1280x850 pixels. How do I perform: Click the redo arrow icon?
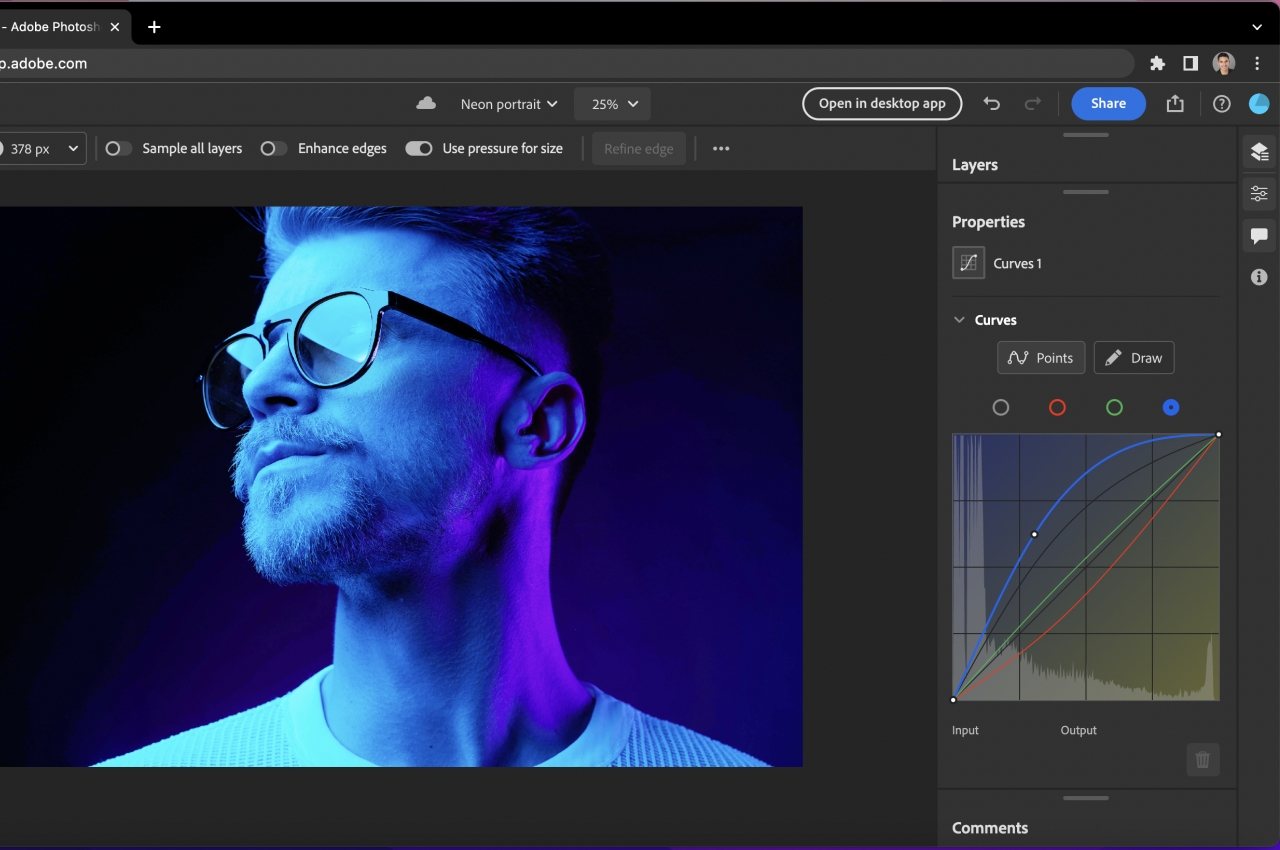point(1033,104)
